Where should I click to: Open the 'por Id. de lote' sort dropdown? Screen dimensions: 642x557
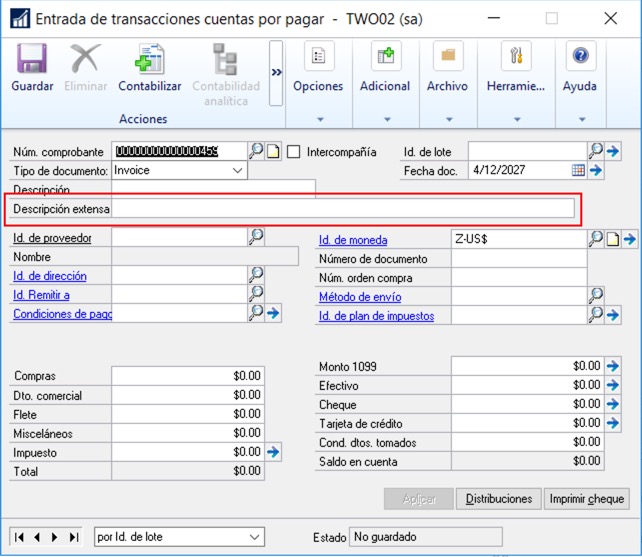(x=179, y=537)
